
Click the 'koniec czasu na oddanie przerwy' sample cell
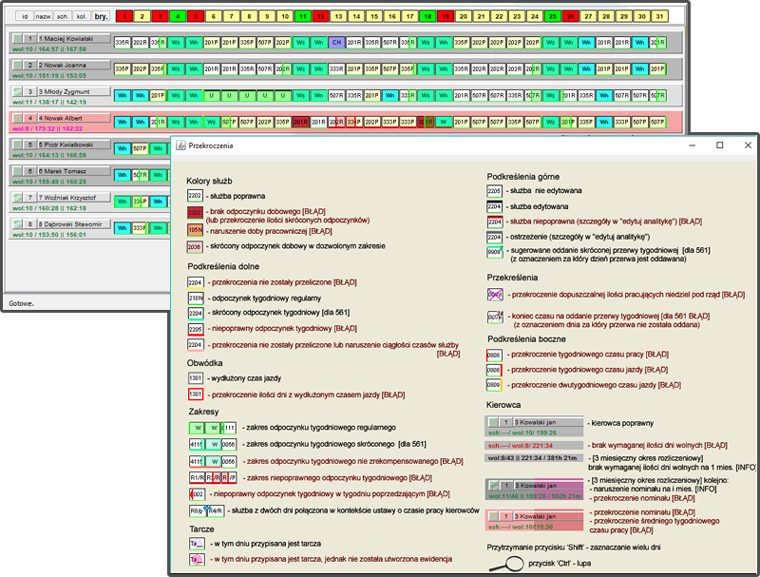point(495,317)
